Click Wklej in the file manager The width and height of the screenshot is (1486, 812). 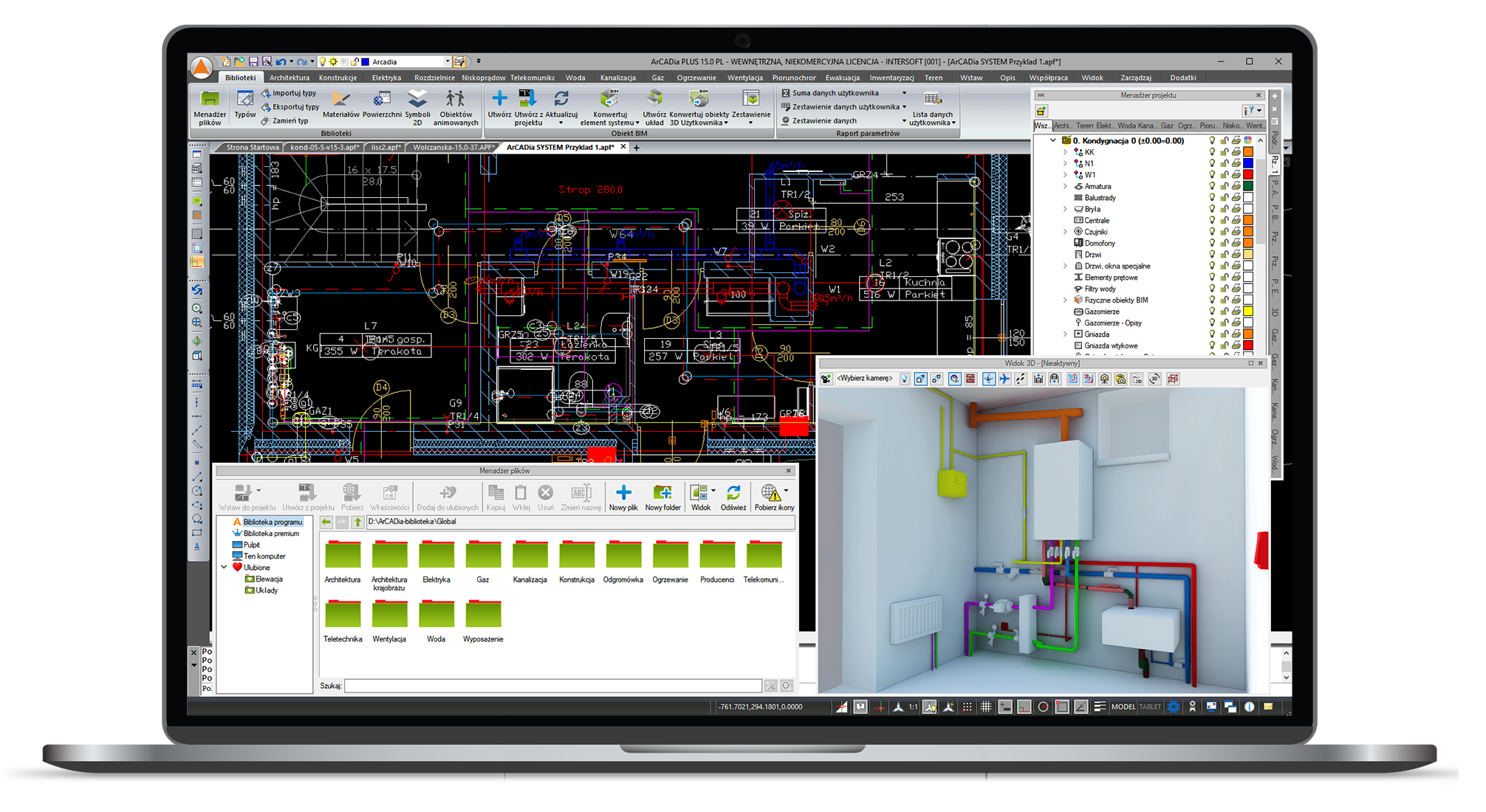coord(521,497)
